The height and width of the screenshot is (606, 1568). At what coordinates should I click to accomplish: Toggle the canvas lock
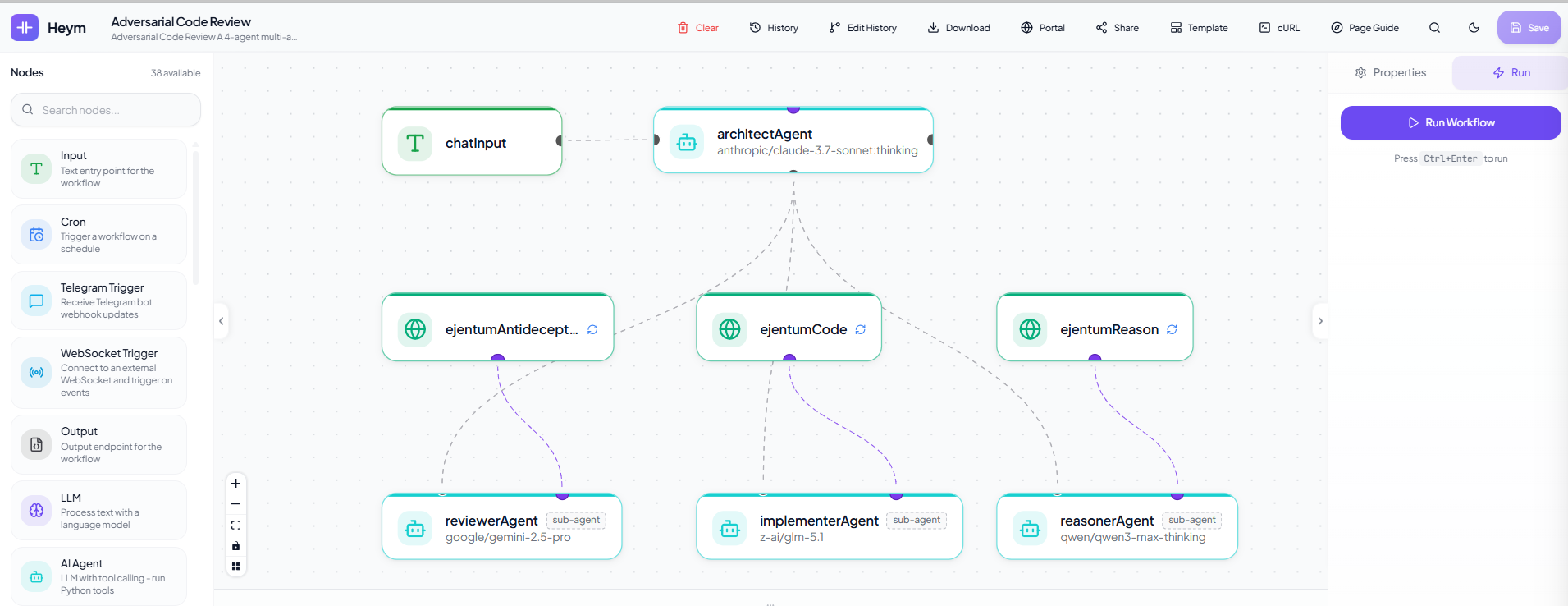point(236,546)
